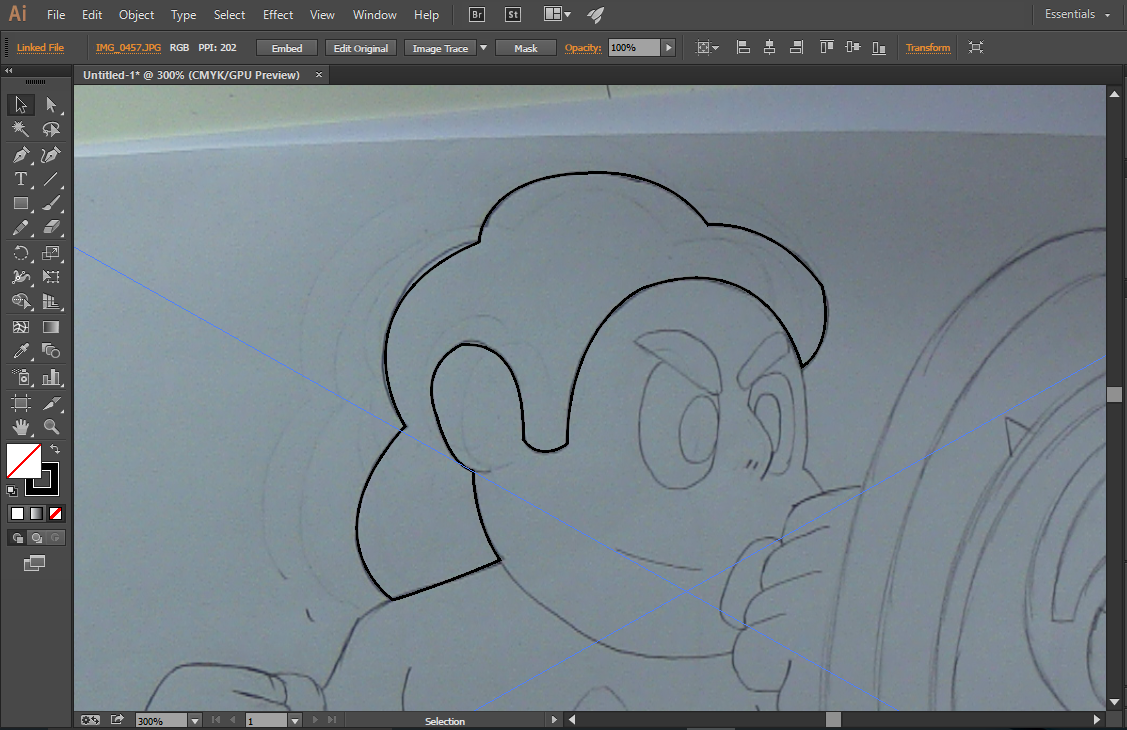The height and width of the screenshot is (730, 1127).
Task: Set paint to None
Action: [55, 514]
